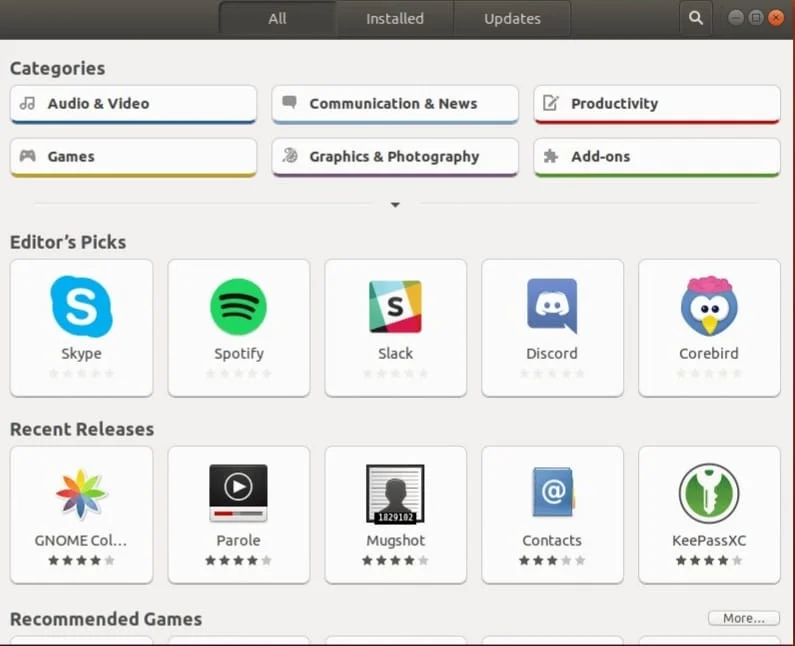Viewport: 795px width, 646px height.
Task: Click the star rating under GNOME Col…
Action: tap(82, 560)
